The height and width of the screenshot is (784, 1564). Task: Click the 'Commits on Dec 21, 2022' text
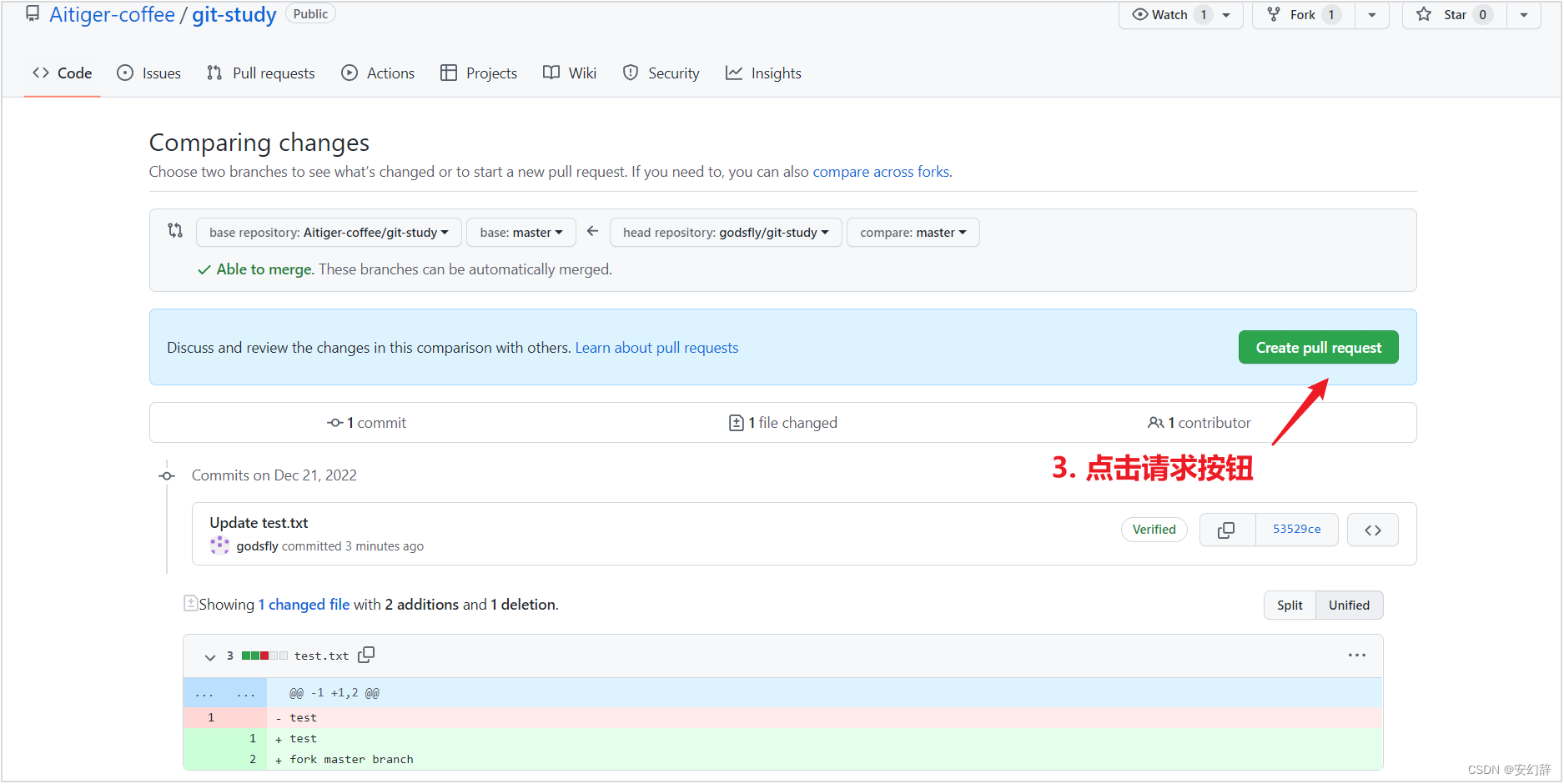tap(274, 475)
